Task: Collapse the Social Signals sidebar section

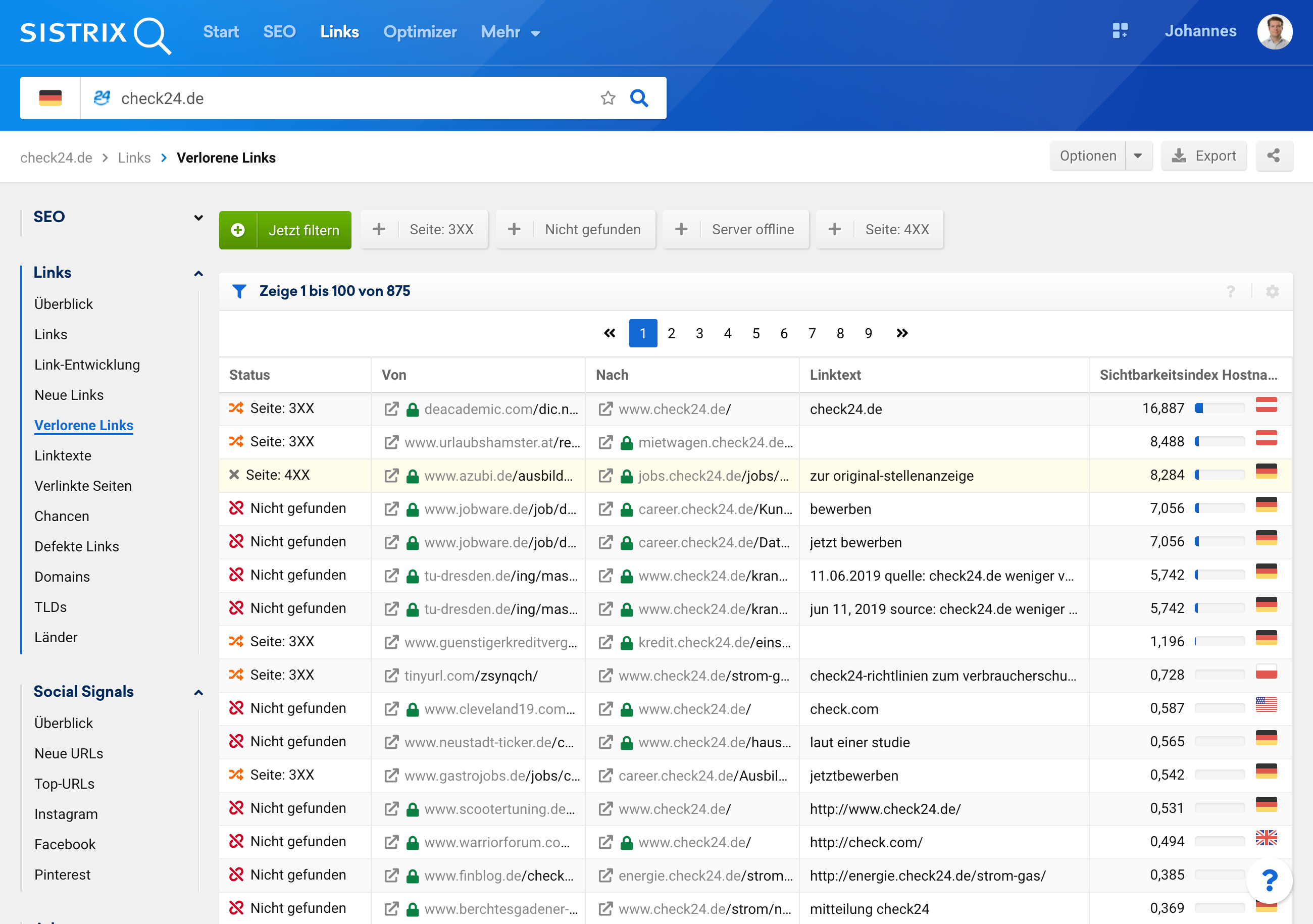Action: tap(198, 692)
